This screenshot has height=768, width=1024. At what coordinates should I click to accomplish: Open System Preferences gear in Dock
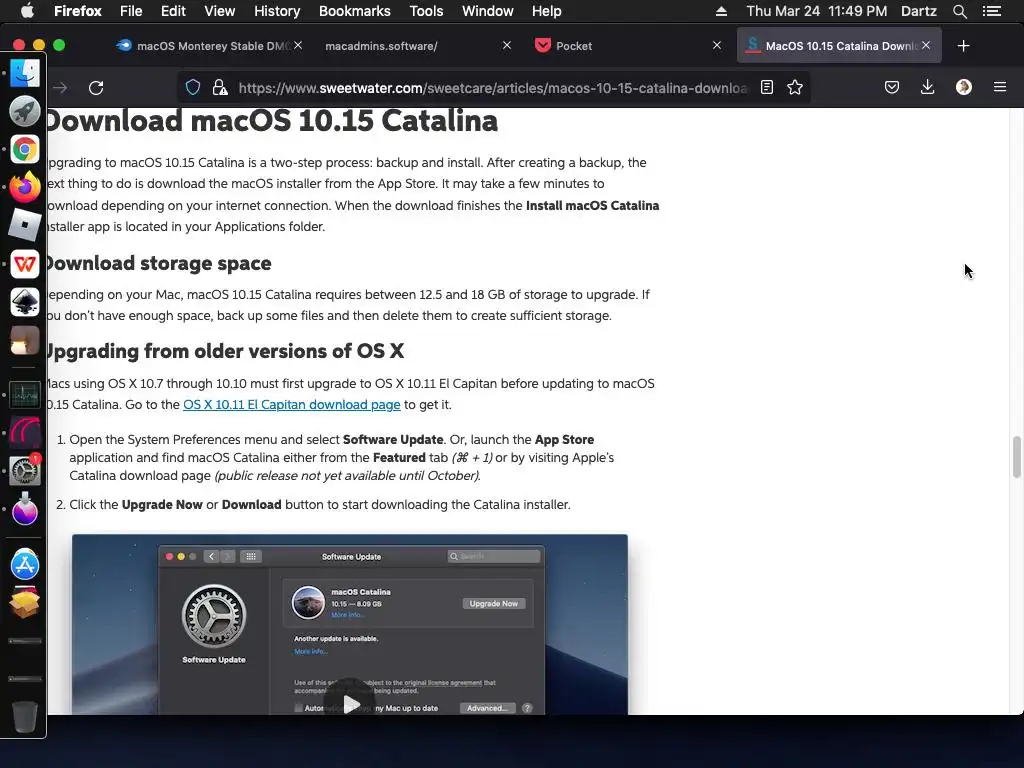25,471
